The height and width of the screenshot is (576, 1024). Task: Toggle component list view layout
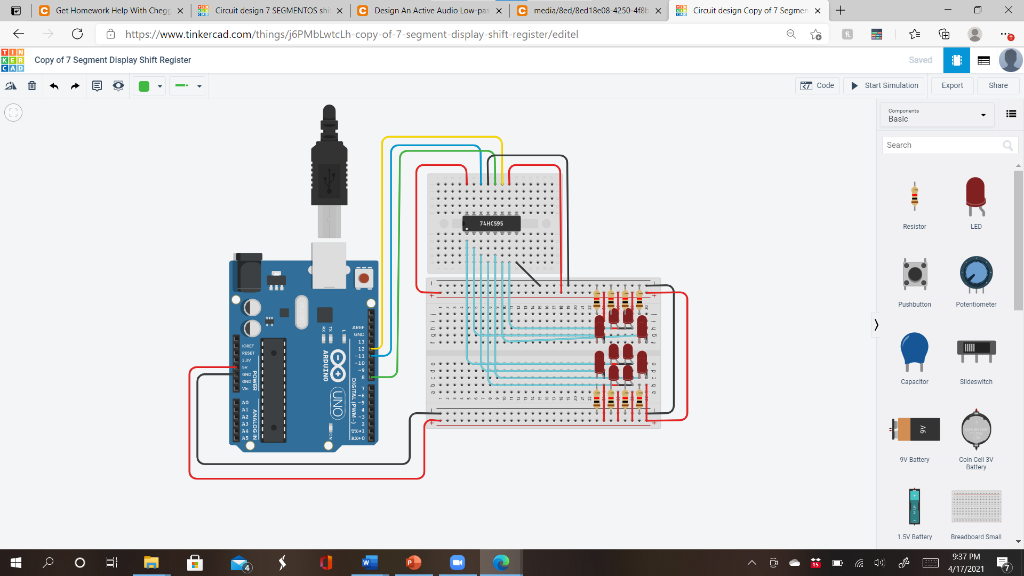click(x=1011, y=114)
